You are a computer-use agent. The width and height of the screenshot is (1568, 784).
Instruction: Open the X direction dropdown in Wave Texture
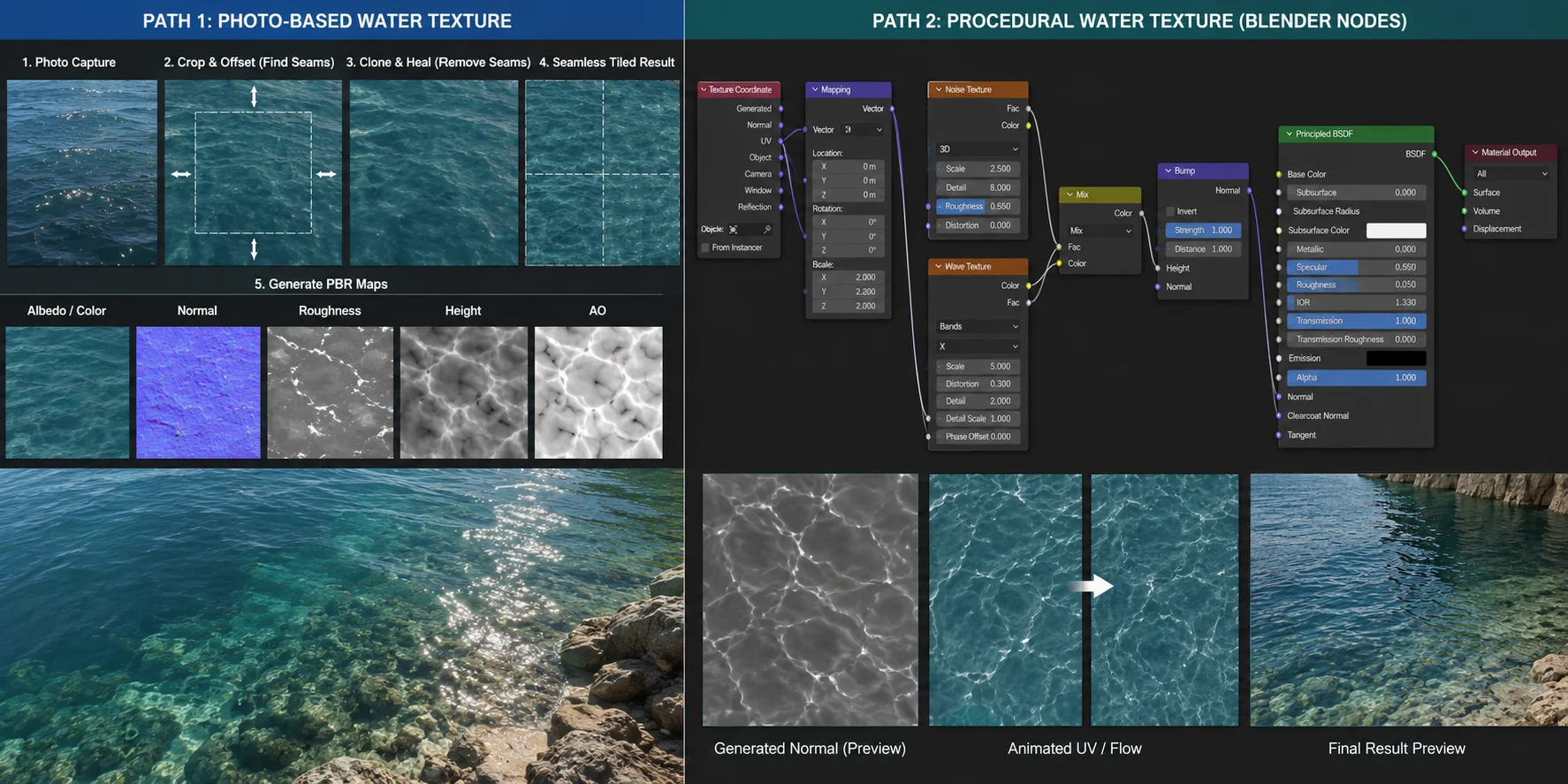[x=978, y=346]
